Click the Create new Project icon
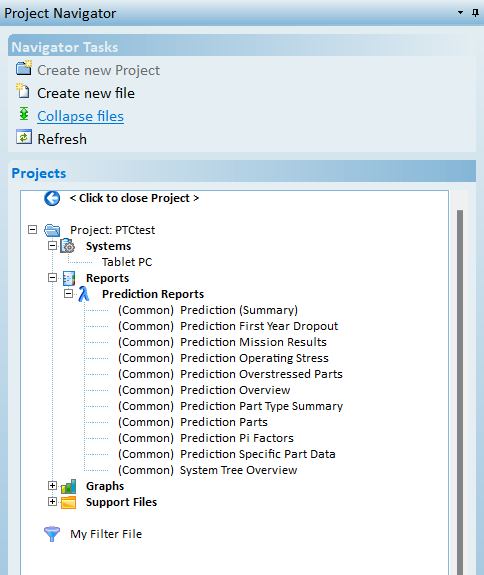This screenshot has height=575, width=484. click(24, 68)
